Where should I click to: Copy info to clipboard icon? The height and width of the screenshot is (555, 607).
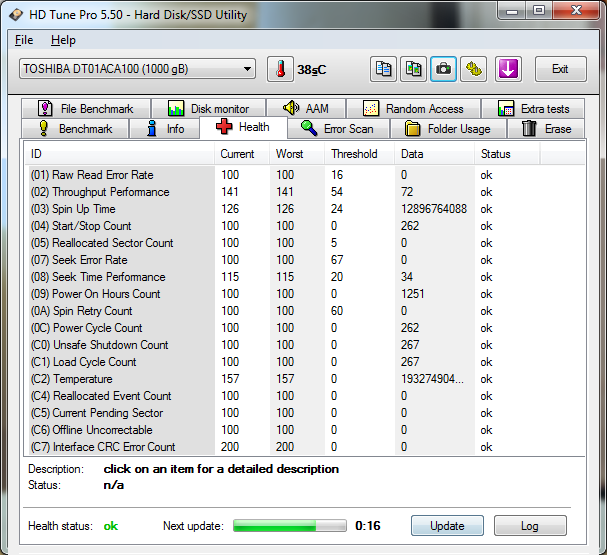tap(383, 69)
